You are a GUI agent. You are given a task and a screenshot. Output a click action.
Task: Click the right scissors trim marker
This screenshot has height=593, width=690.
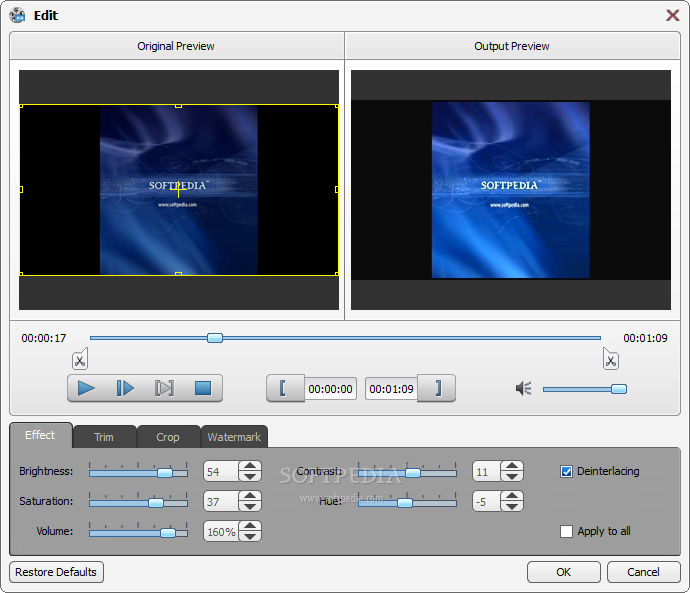tap(611, 359)
